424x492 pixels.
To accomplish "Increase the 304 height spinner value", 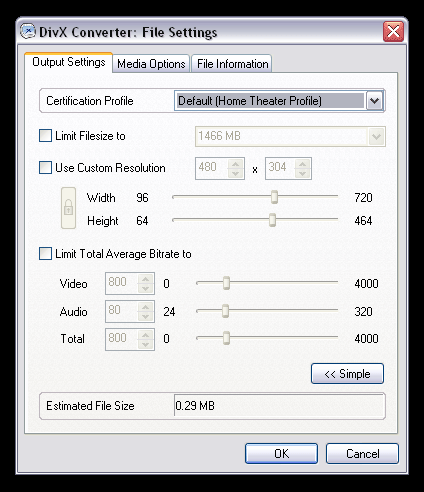I will coord(303,164).
